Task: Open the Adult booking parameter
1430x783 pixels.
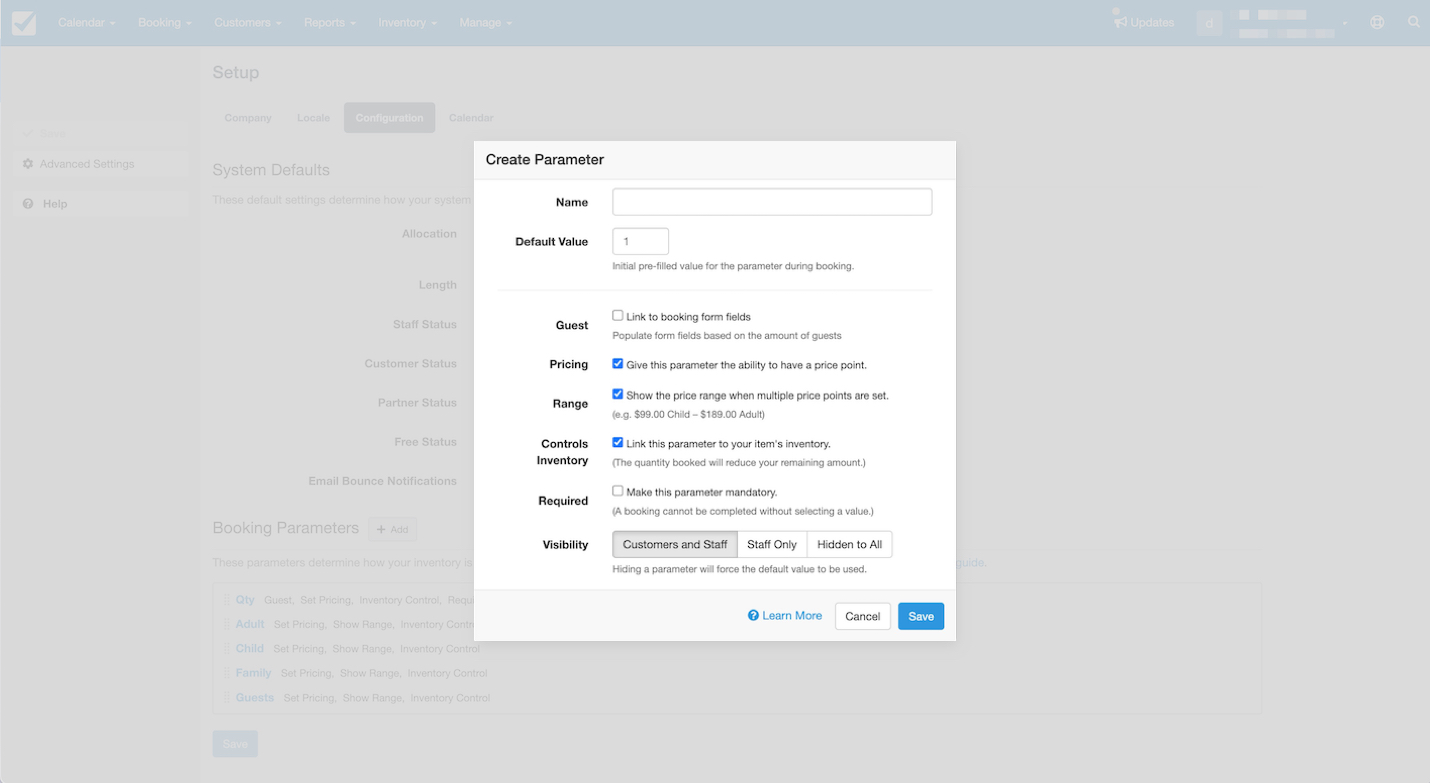Action: click(250, 624)
